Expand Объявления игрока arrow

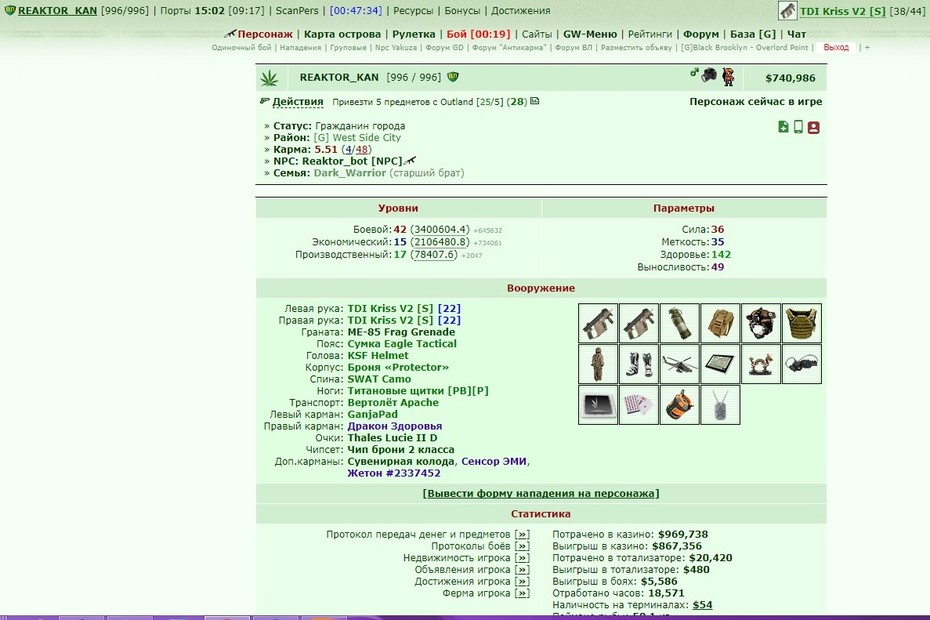pyautogui.click(x=522, y=570)
